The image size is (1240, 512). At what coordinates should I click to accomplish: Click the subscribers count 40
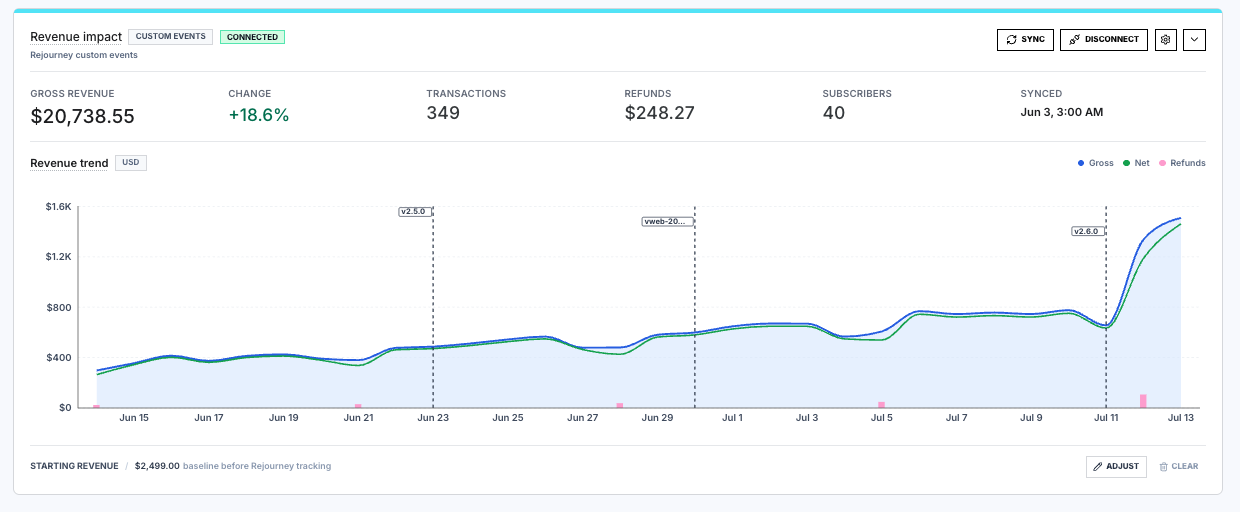[834, 113]
